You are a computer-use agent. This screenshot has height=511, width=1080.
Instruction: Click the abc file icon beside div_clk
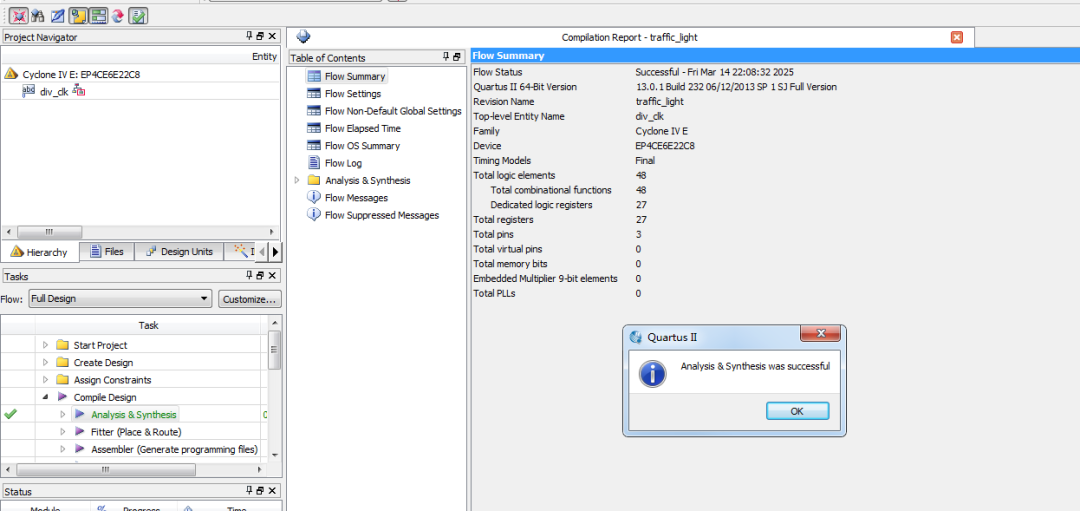point(29,91)
